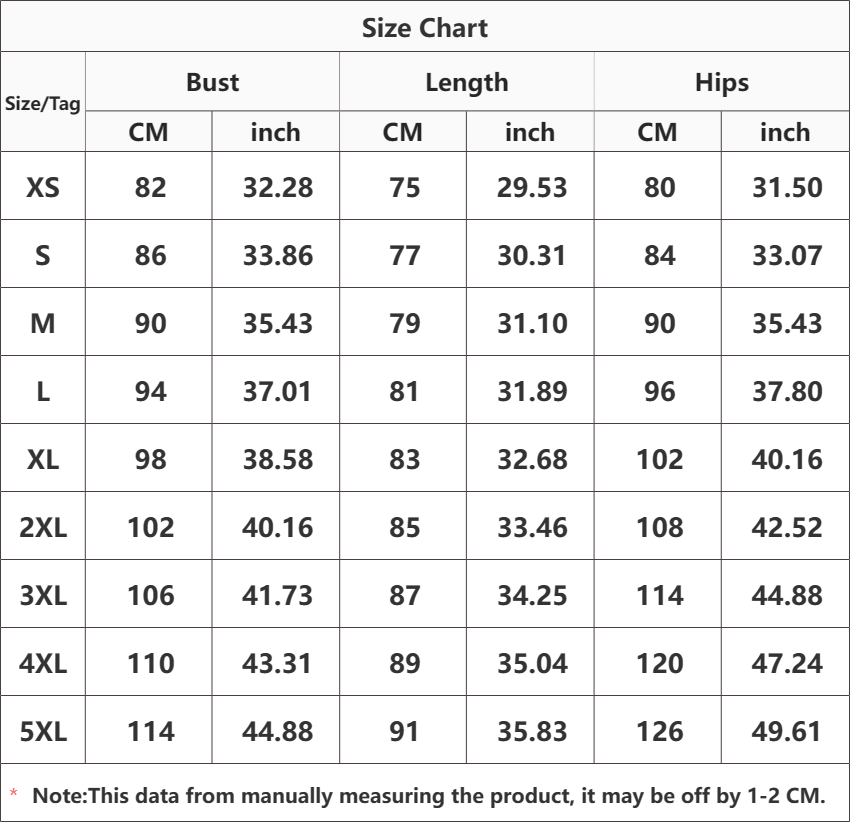Screen dimensions: 850x824
Task: Select the XS size row label
Action: (x=43, y=187)
